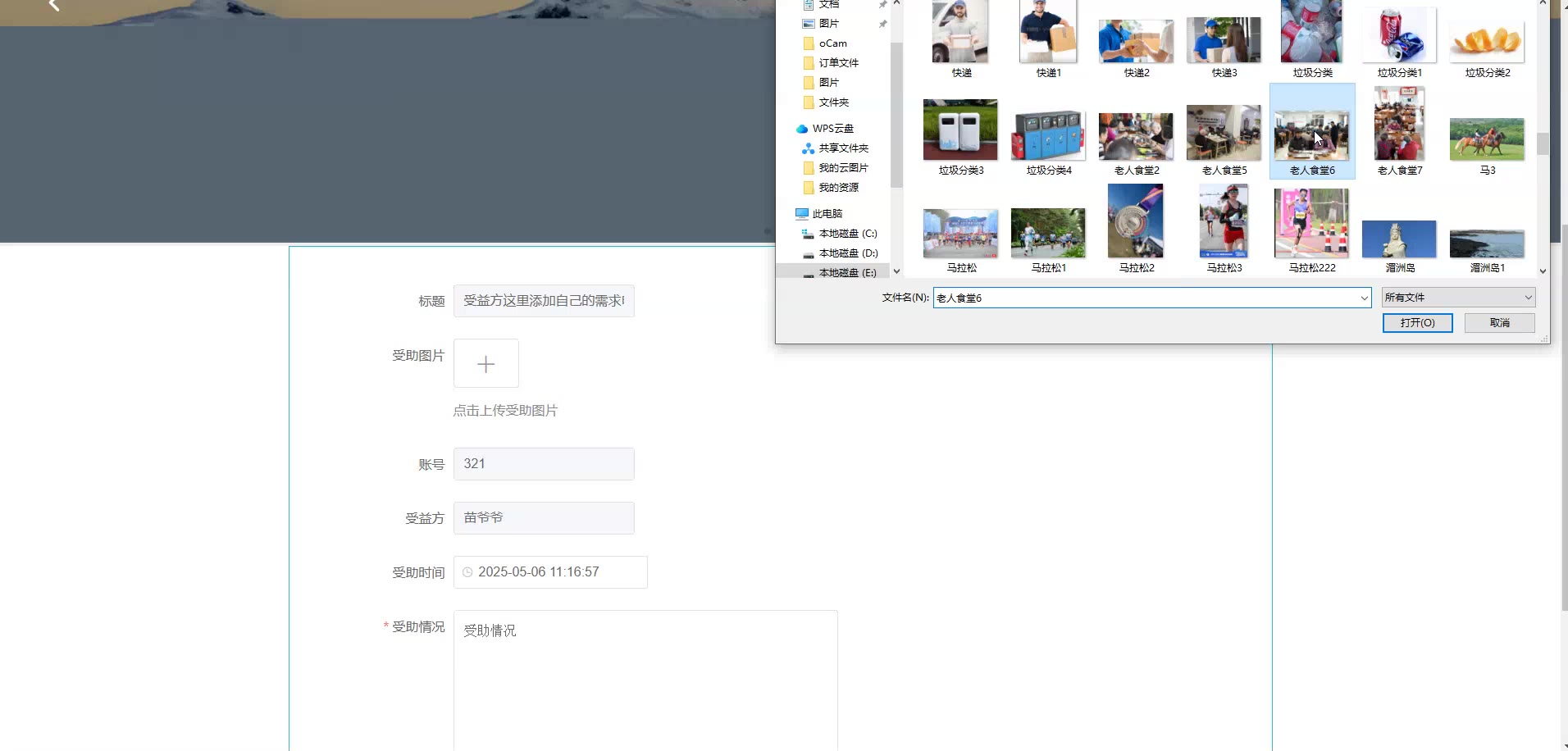Click the 打开(O) button

(x=1417, y=323)
